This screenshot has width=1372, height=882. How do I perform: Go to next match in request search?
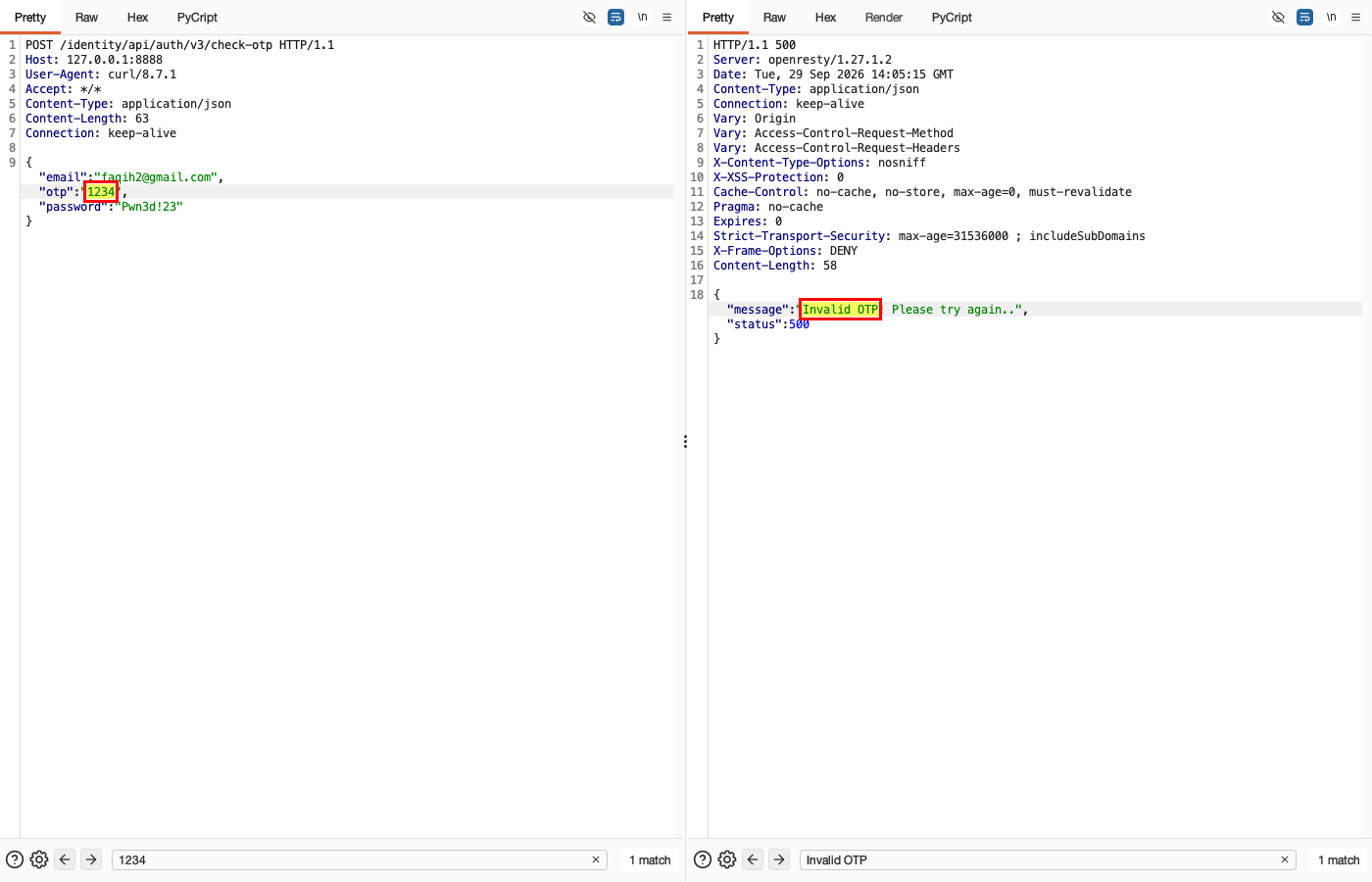(91, 859)
